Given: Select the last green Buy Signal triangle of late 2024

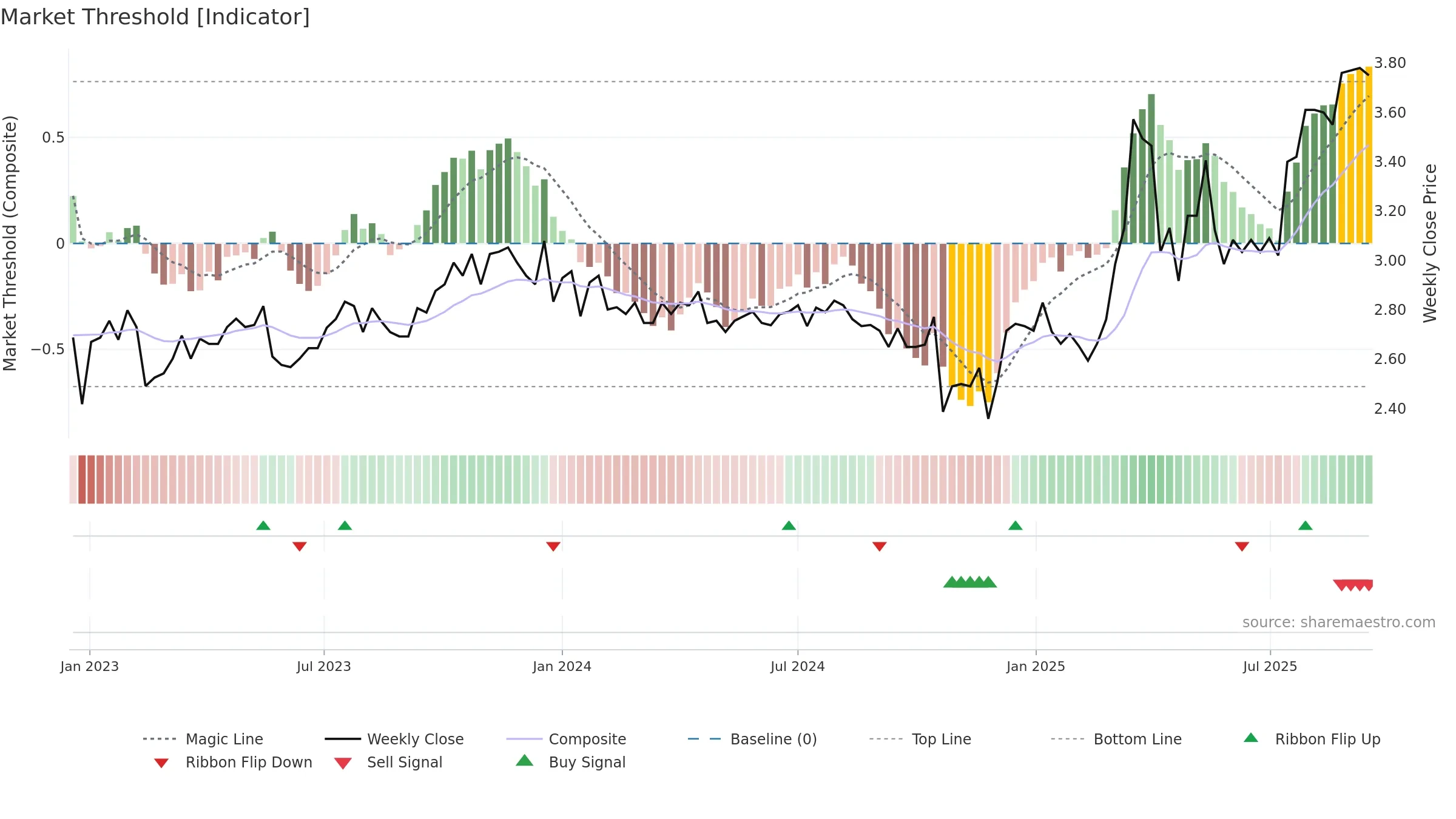Looking at the screenshot, I should [x=989, y=582].
